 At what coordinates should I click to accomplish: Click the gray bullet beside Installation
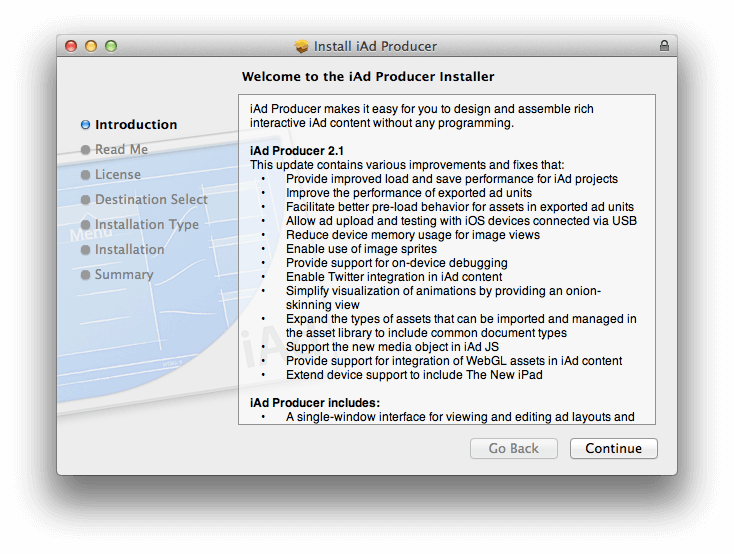tap(85, 250)
